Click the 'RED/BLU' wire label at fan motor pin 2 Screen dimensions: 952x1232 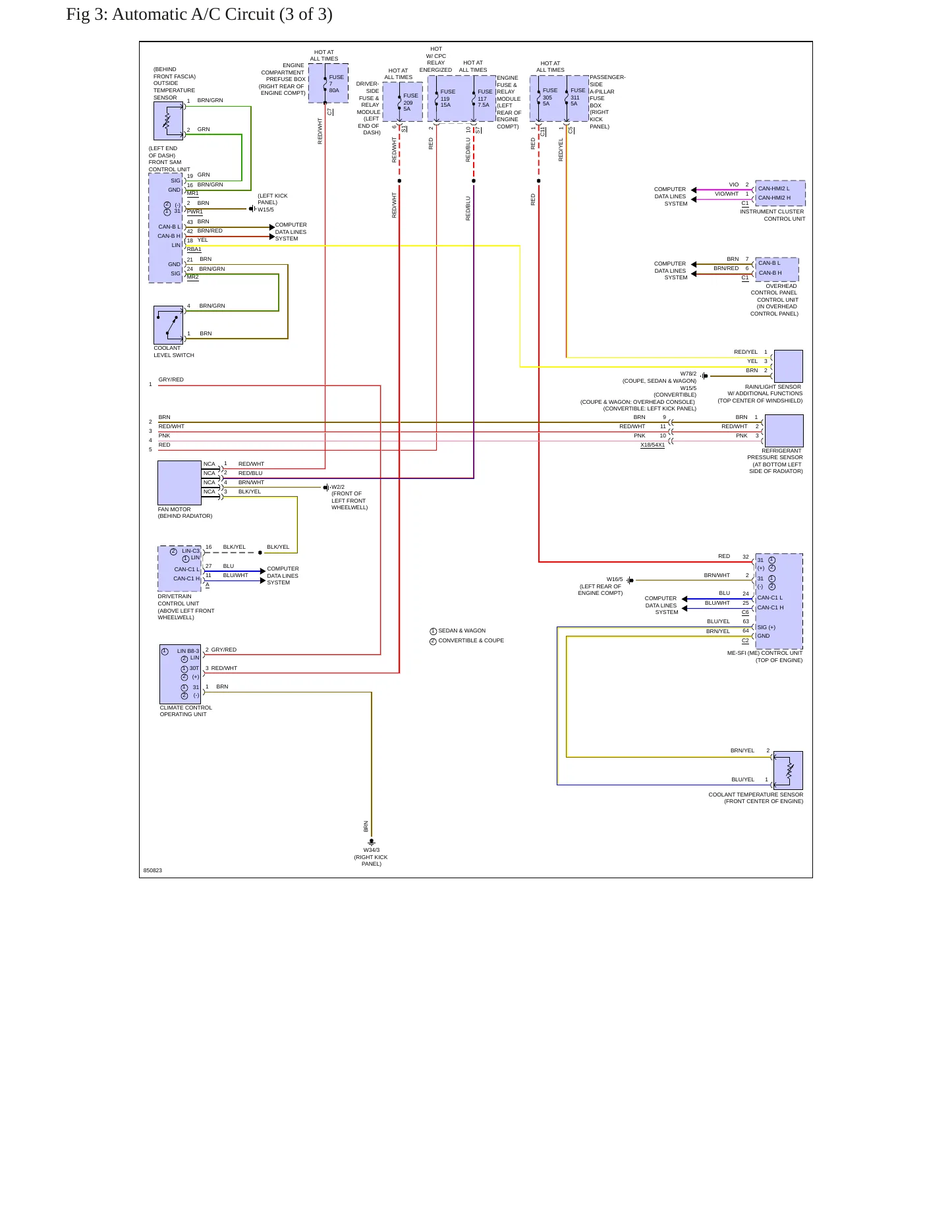(x=250, y=473)
